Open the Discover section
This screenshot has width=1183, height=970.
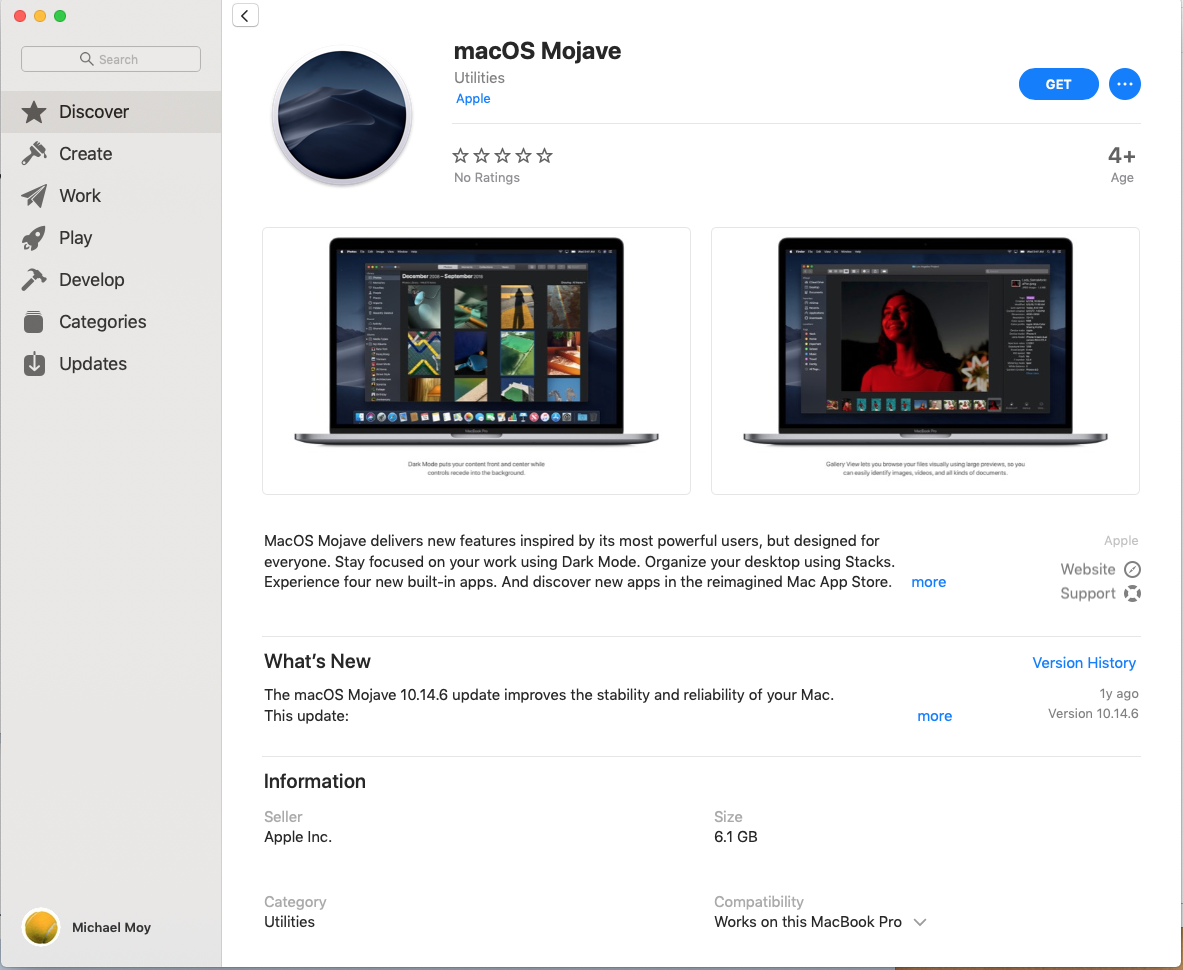(111, 112)
